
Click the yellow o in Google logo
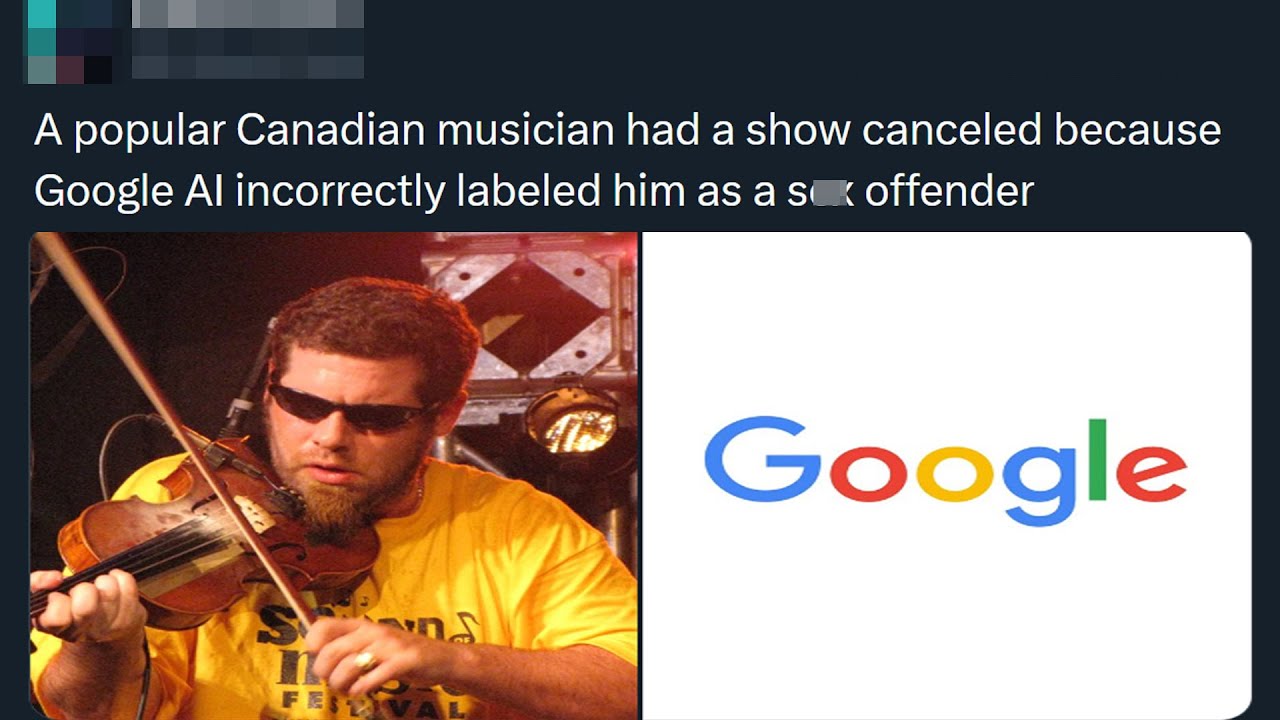coord(955,472)
